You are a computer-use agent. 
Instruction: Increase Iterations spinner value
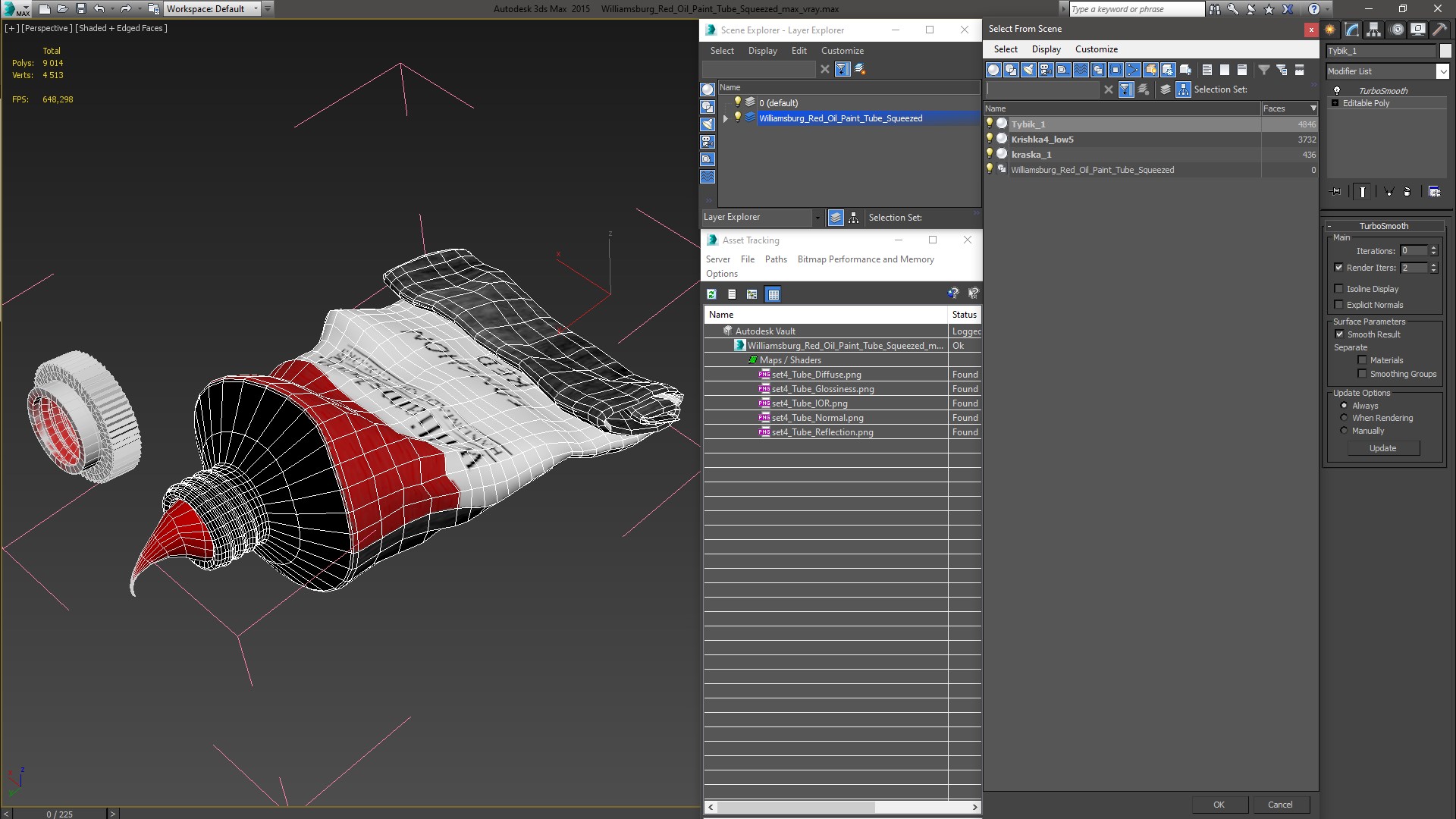1433,248
